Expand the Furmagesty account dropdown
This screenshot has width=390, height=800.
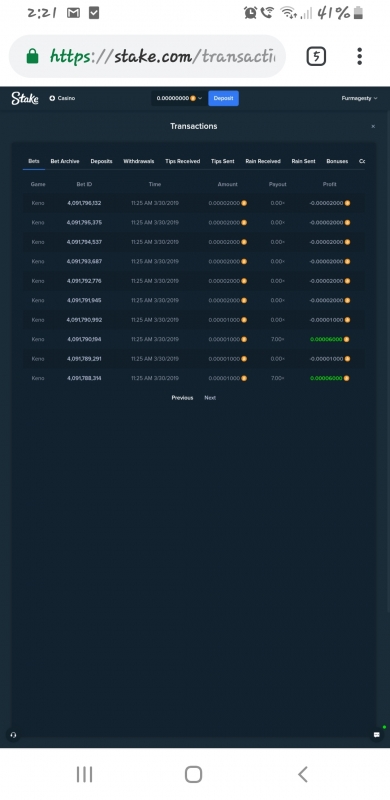click(359, 98)
